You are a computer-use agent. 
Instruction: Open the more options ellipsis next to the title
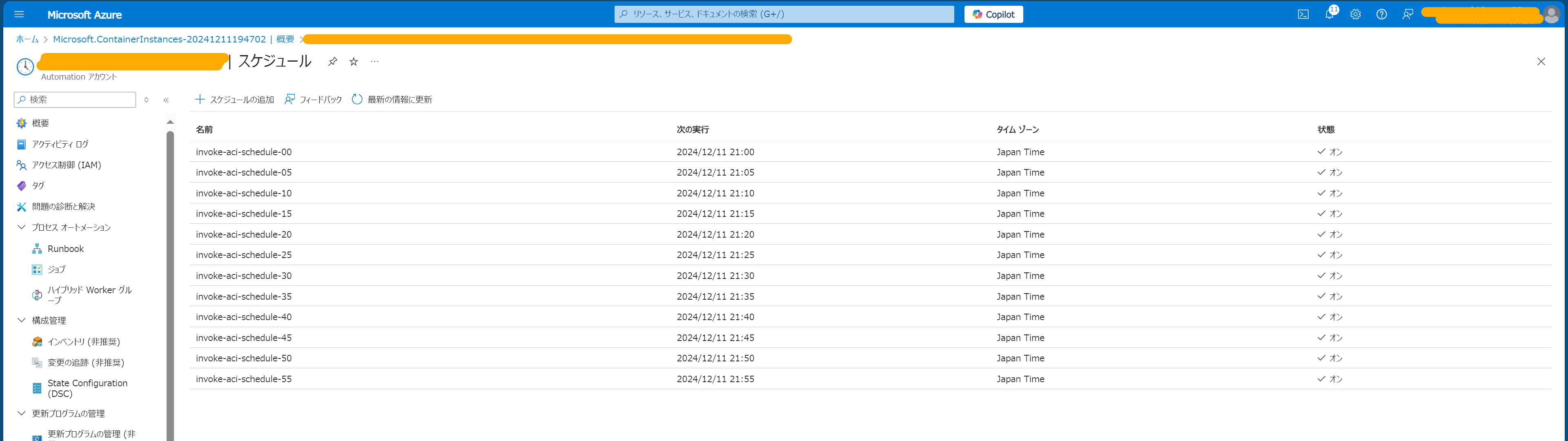374,62
